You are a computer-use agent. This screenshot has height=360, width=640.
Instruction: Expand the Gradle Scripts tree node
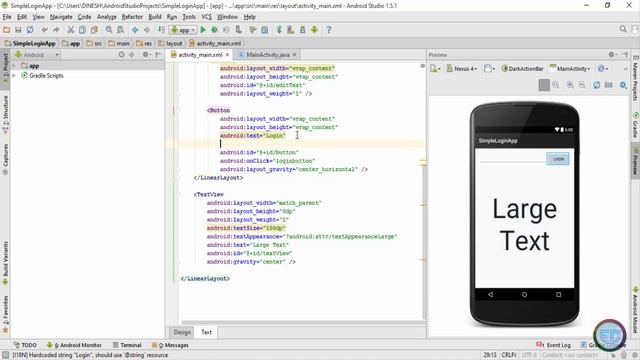[x=14, y=76]
